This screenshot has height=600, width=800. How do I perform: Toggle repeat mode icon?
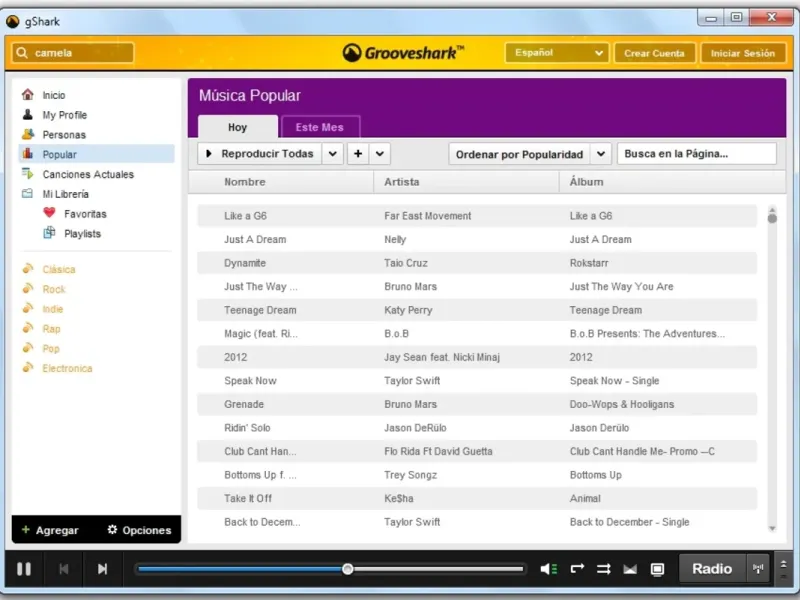pyautogui.click(x=577, y=568)
